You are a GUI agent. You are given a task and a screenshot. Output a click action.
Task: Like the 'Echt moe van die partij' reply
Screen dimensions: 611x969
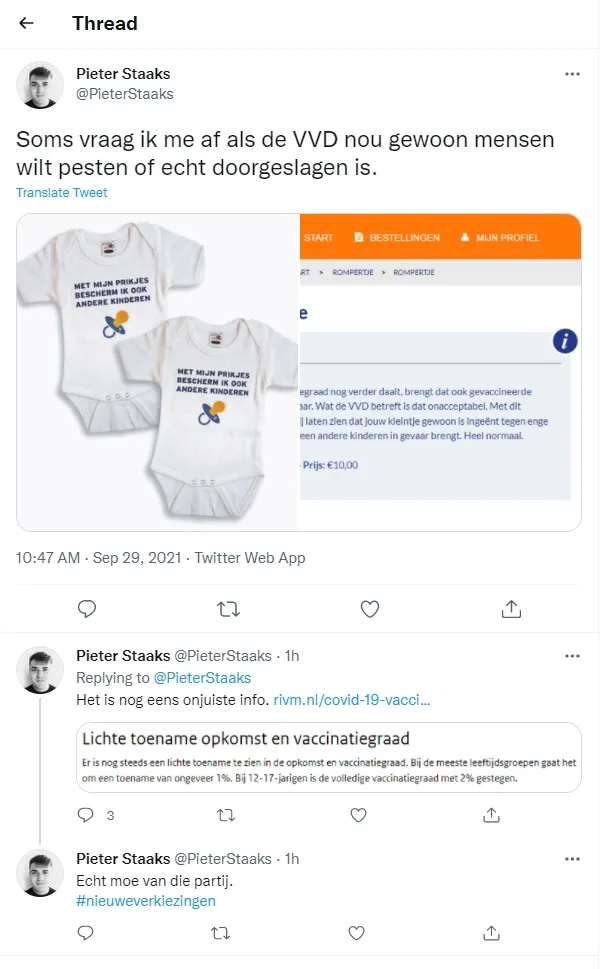(x=356, y=932)
